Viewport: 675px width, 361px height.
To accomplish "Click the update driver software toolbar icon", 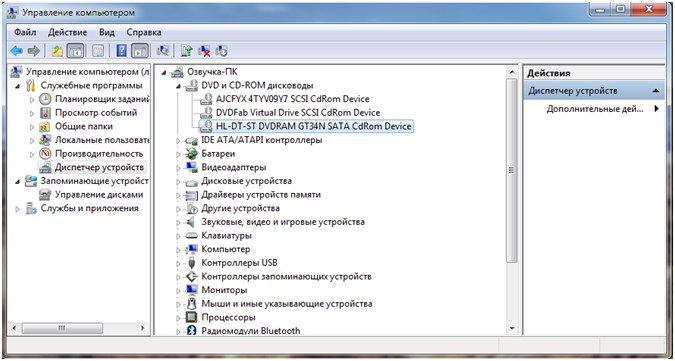I will click(186, 51).
